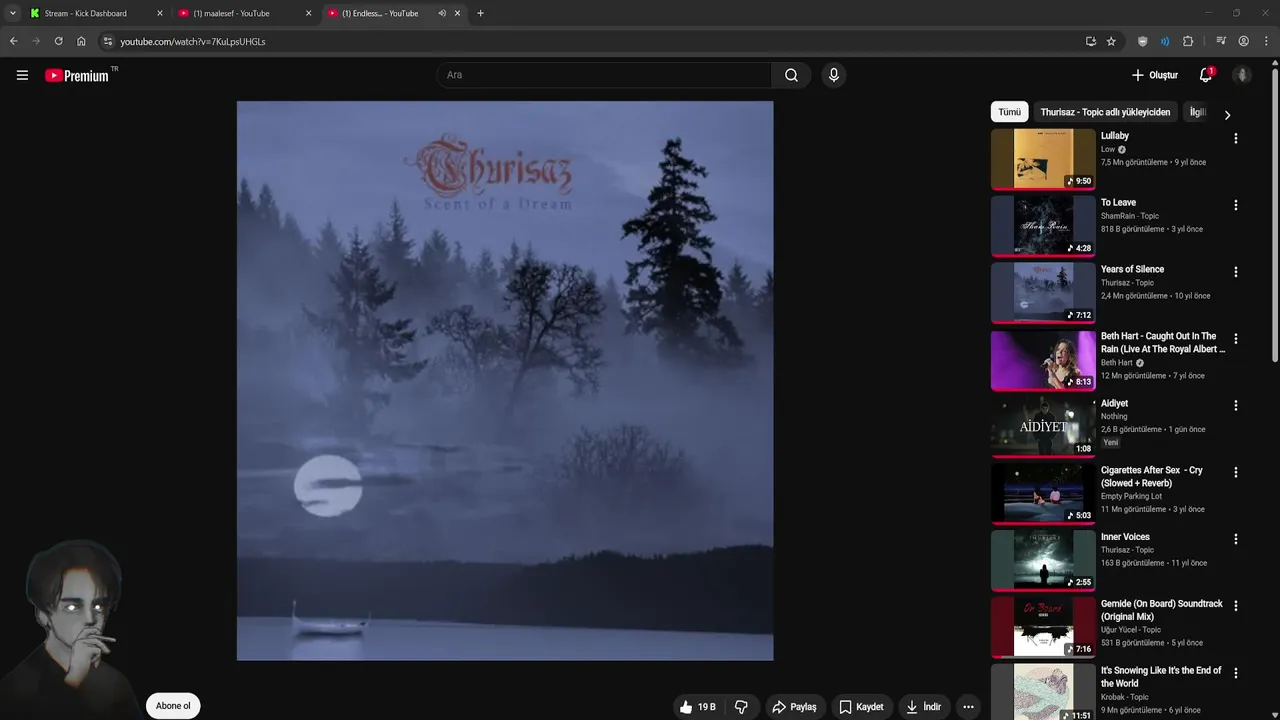
Task: Click the search magnifier button
Action: [x=791, y=75]
